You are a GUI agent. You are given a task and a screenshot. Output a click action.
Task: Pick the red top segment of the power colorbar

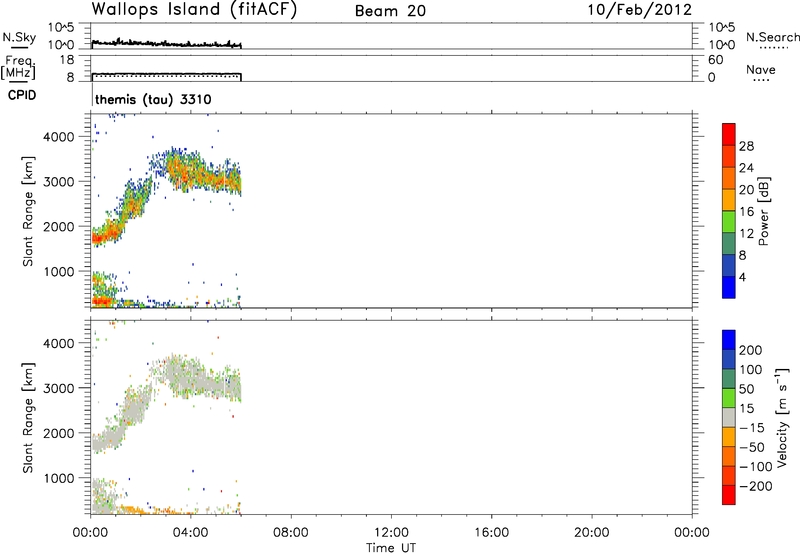[729, 134]
